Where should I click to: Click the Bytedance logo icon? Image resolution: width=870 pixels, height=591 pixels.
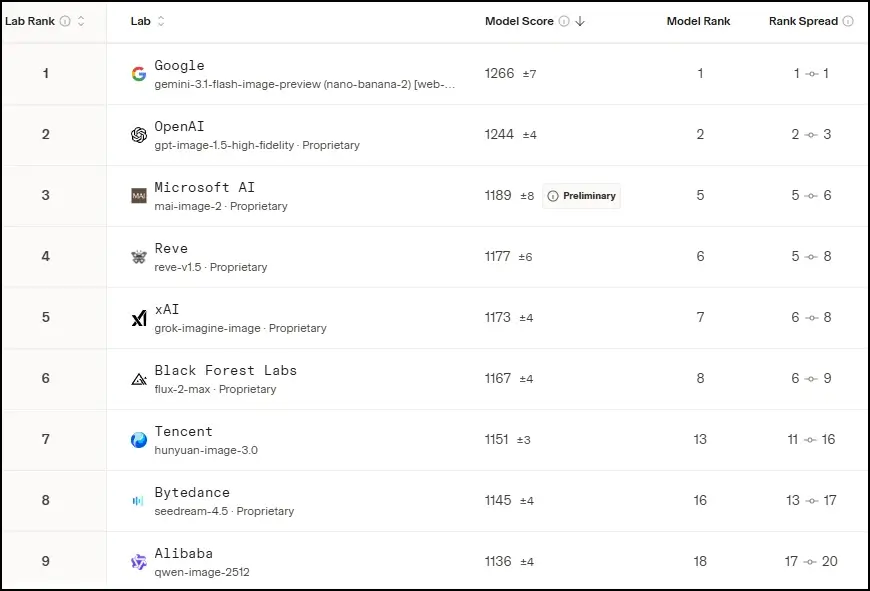[x=139, y=501]
